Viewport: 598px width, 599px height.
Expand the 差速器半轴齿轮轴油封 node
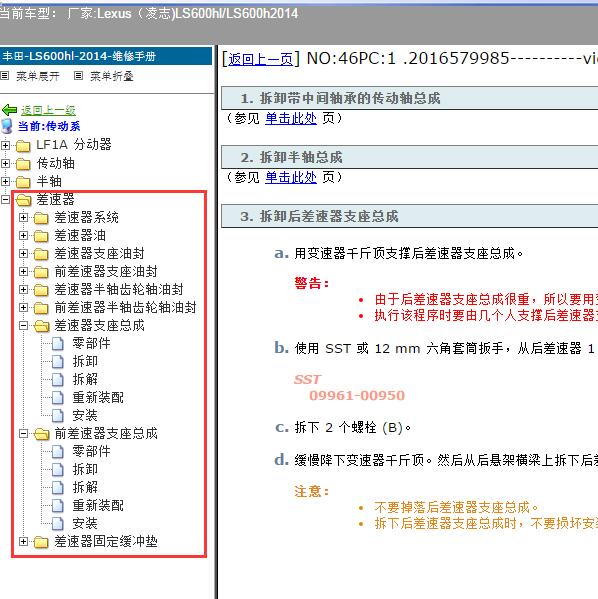[x=23, y=289]
